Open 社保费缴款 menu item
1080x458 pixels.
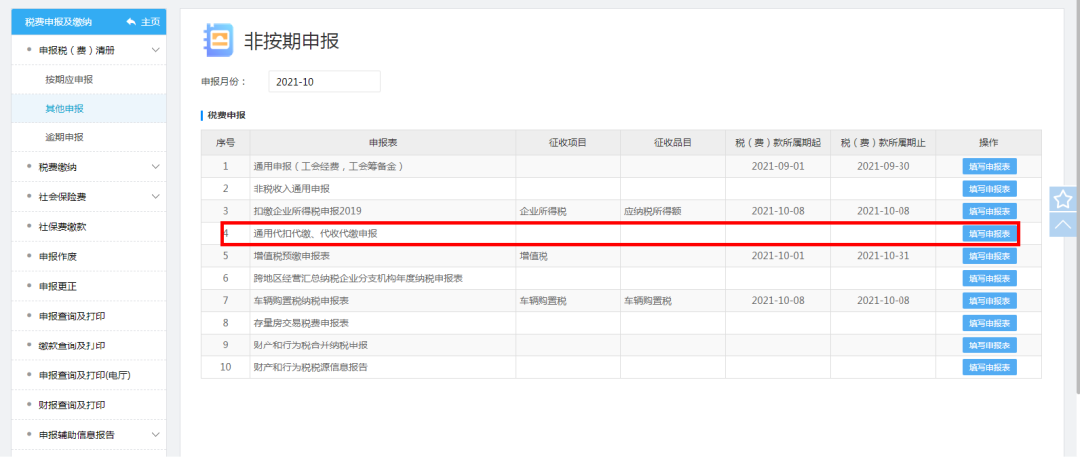click(62, 227)
